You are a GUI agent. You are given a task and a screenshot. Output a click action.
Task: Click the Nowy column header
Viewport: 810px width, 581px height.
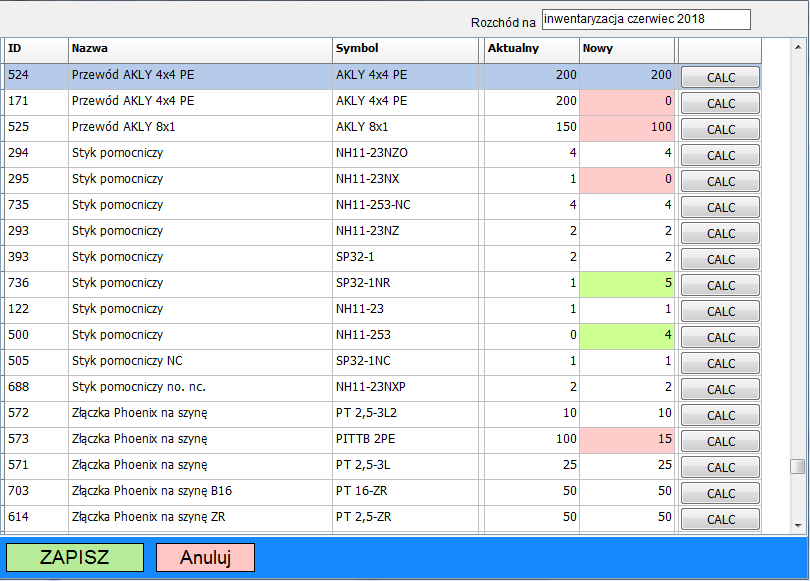pyautogui.click(x=627, y=50)
